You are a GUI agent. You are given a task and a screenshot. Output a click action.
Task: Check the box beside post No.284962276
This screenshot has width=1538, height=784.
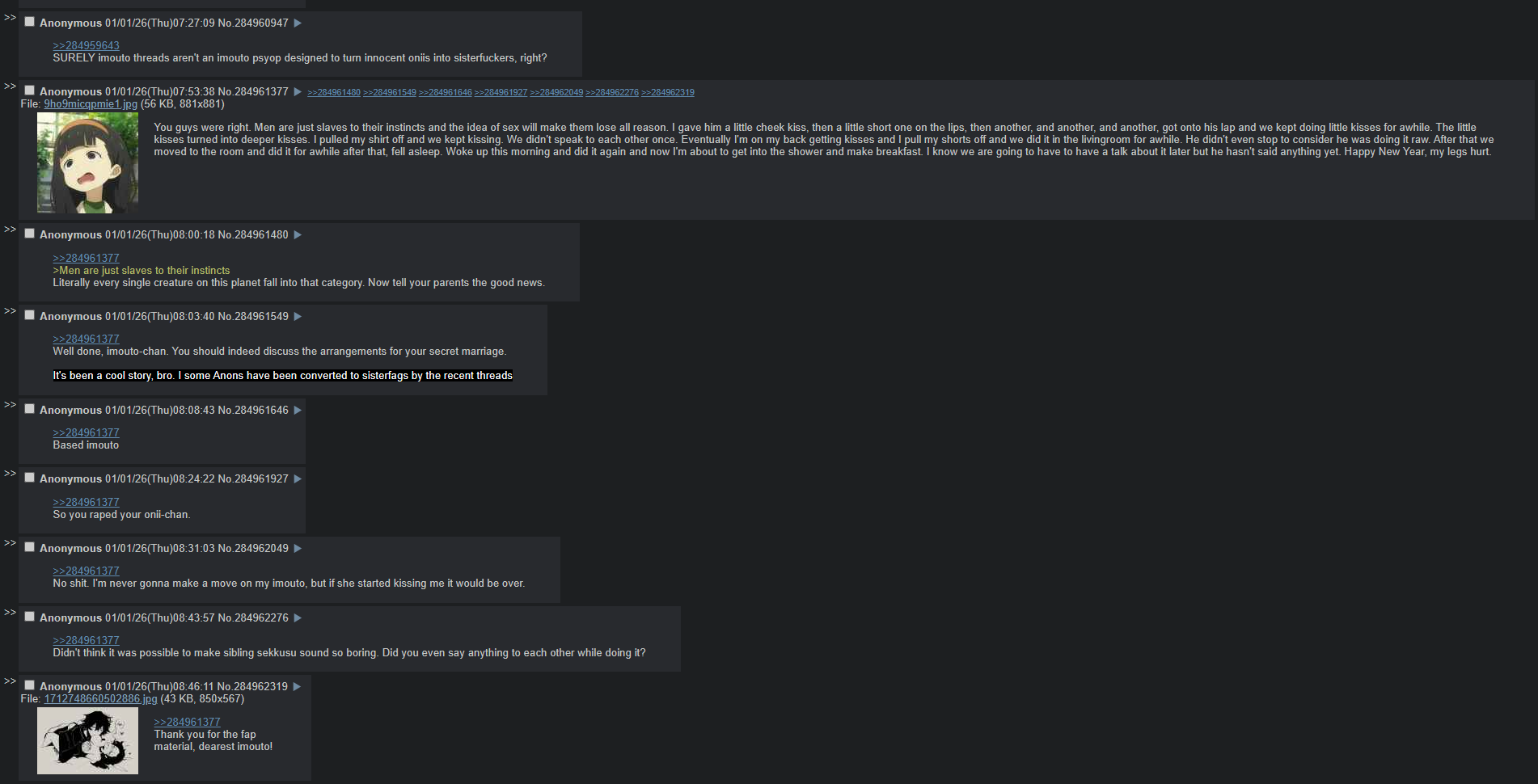pyautogui.click(x=30, y=617)
